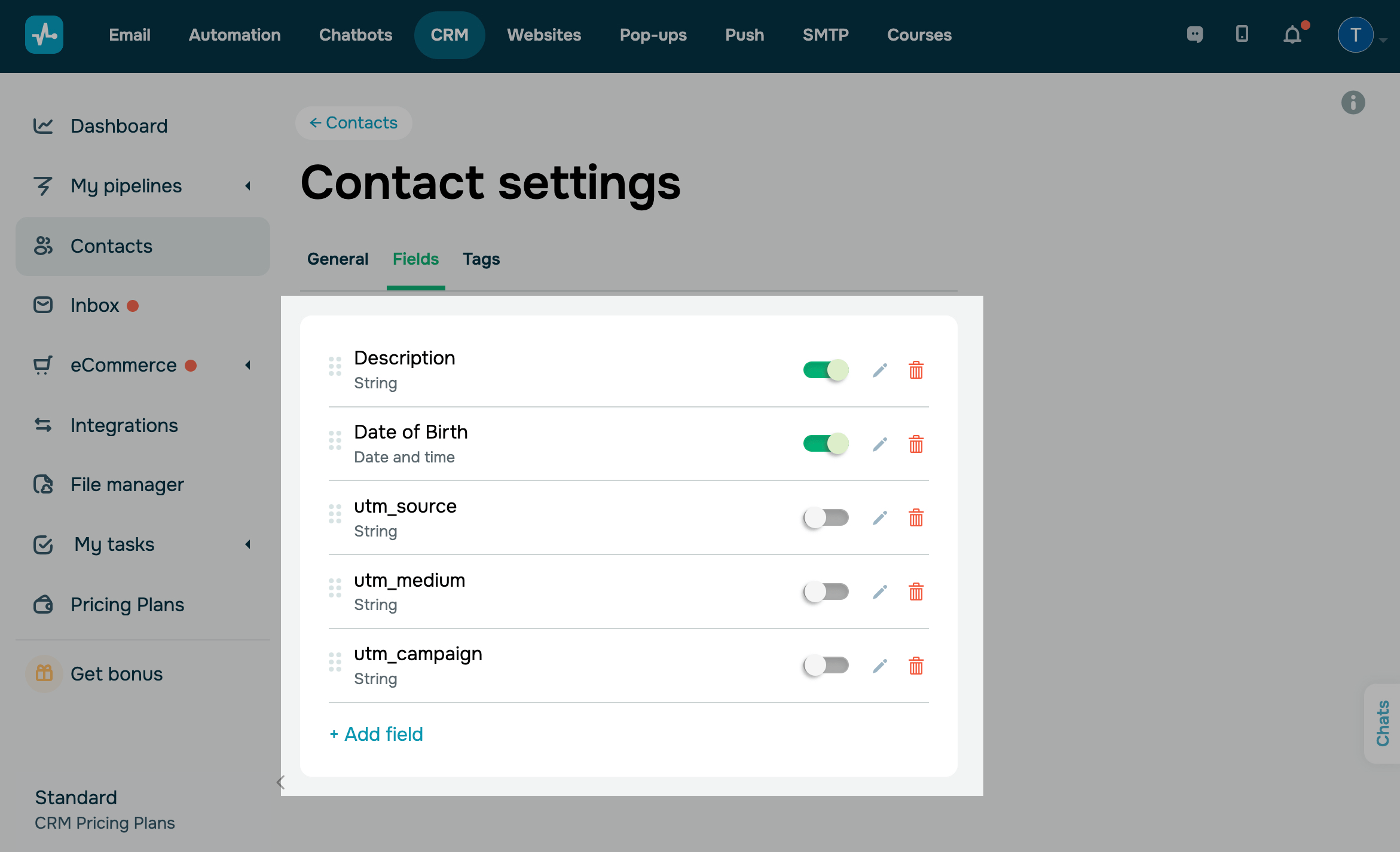This screenshot has height=852, width=1400.
Task: Open the mobile device icon in header
Action: coord(1242,34)
